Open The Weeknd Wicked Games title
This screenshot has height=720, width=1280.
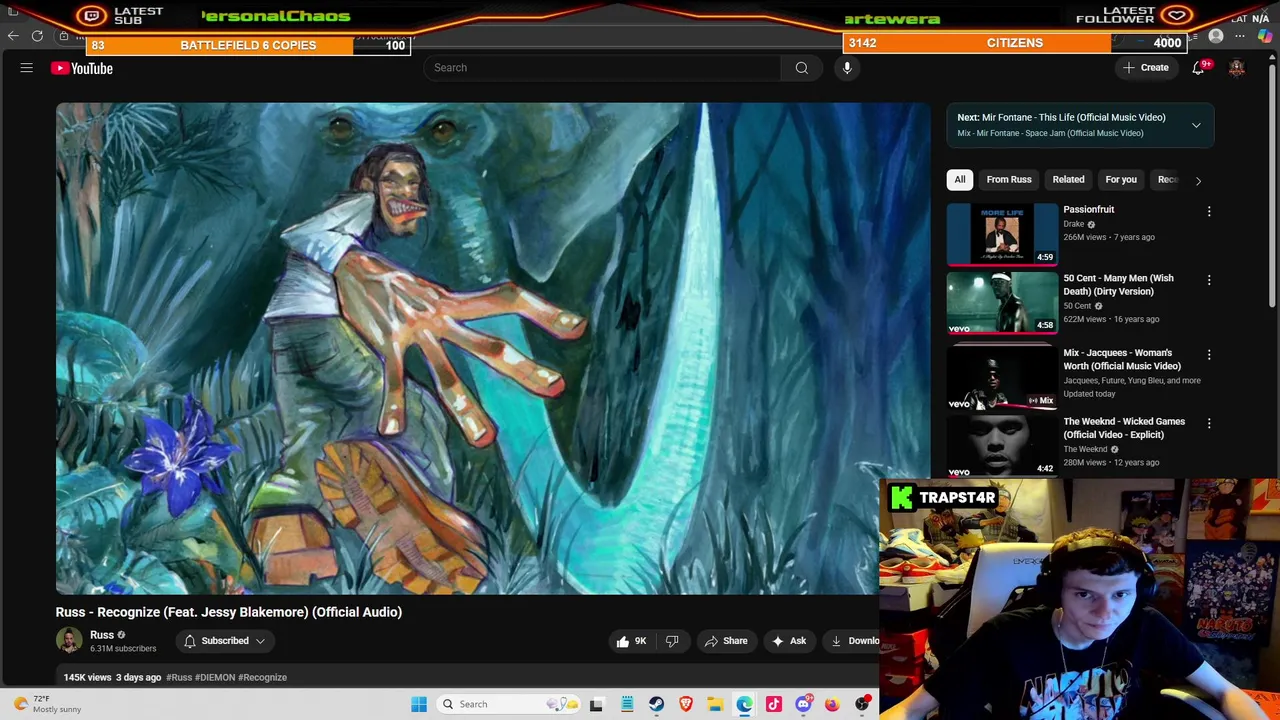1124,428
